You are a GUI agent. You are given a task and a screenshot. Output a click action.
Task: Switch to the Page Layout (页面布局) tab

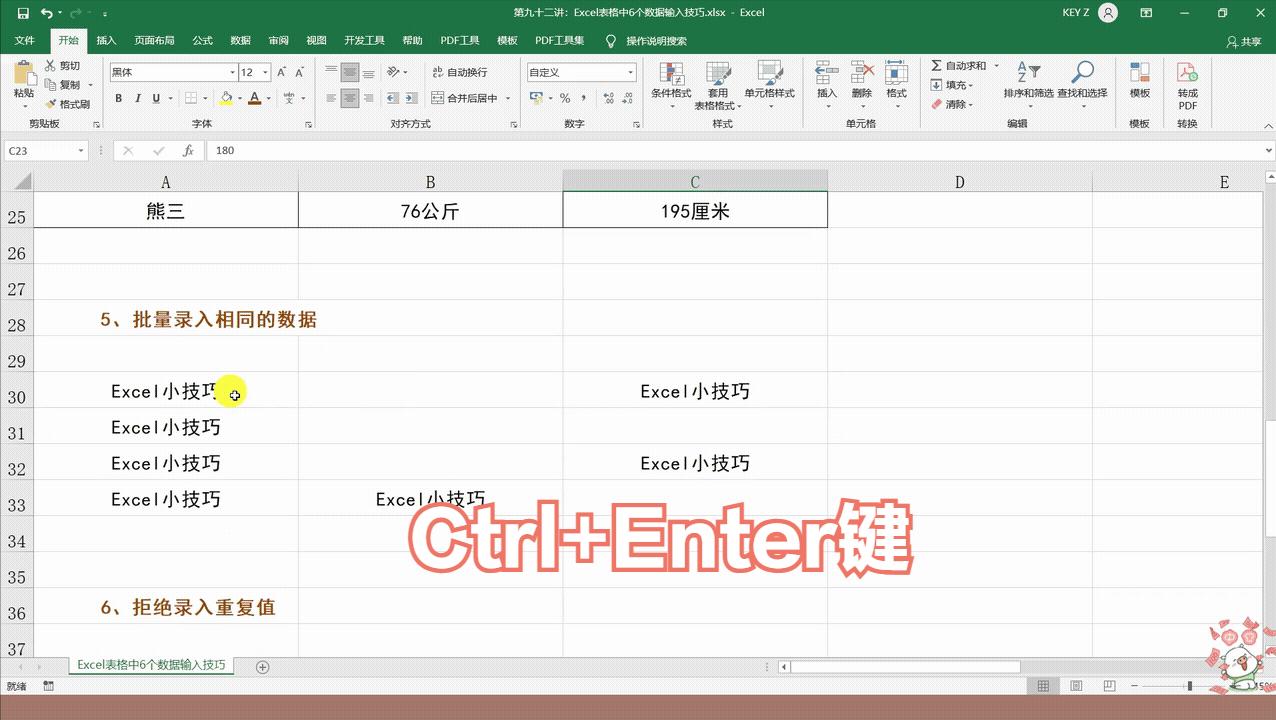(x=154, y=41)
